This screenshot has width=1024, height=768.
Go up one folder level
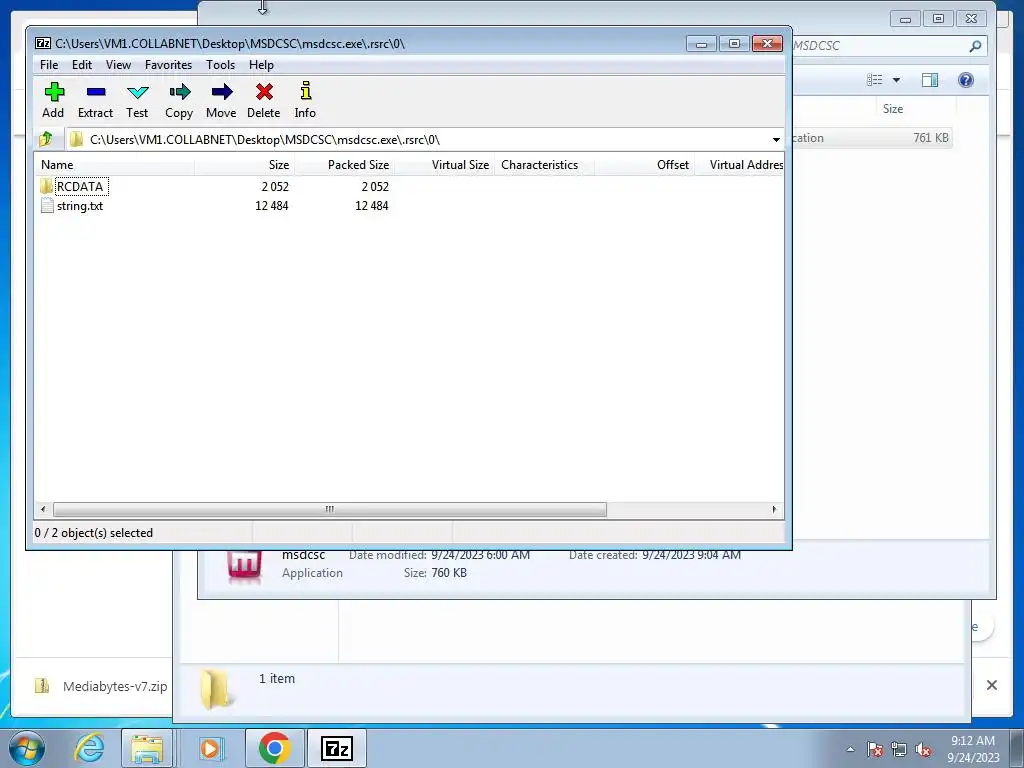click(x=46, y=139)
